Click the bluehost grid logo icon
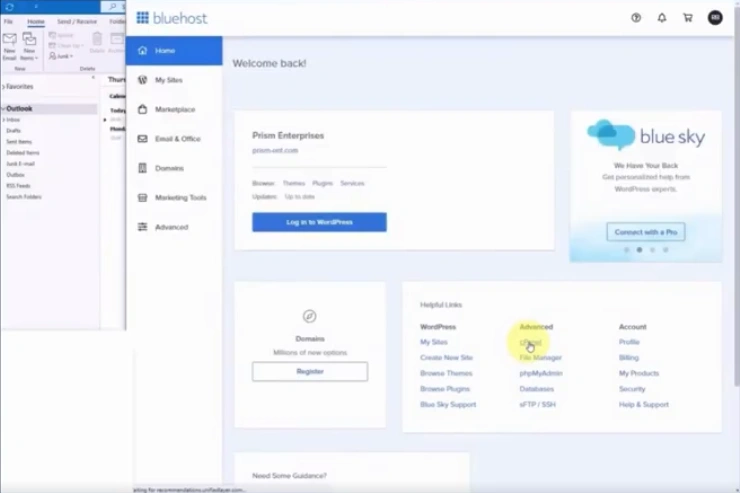Screen dimensions: 740x493 (x=142, y=17)
